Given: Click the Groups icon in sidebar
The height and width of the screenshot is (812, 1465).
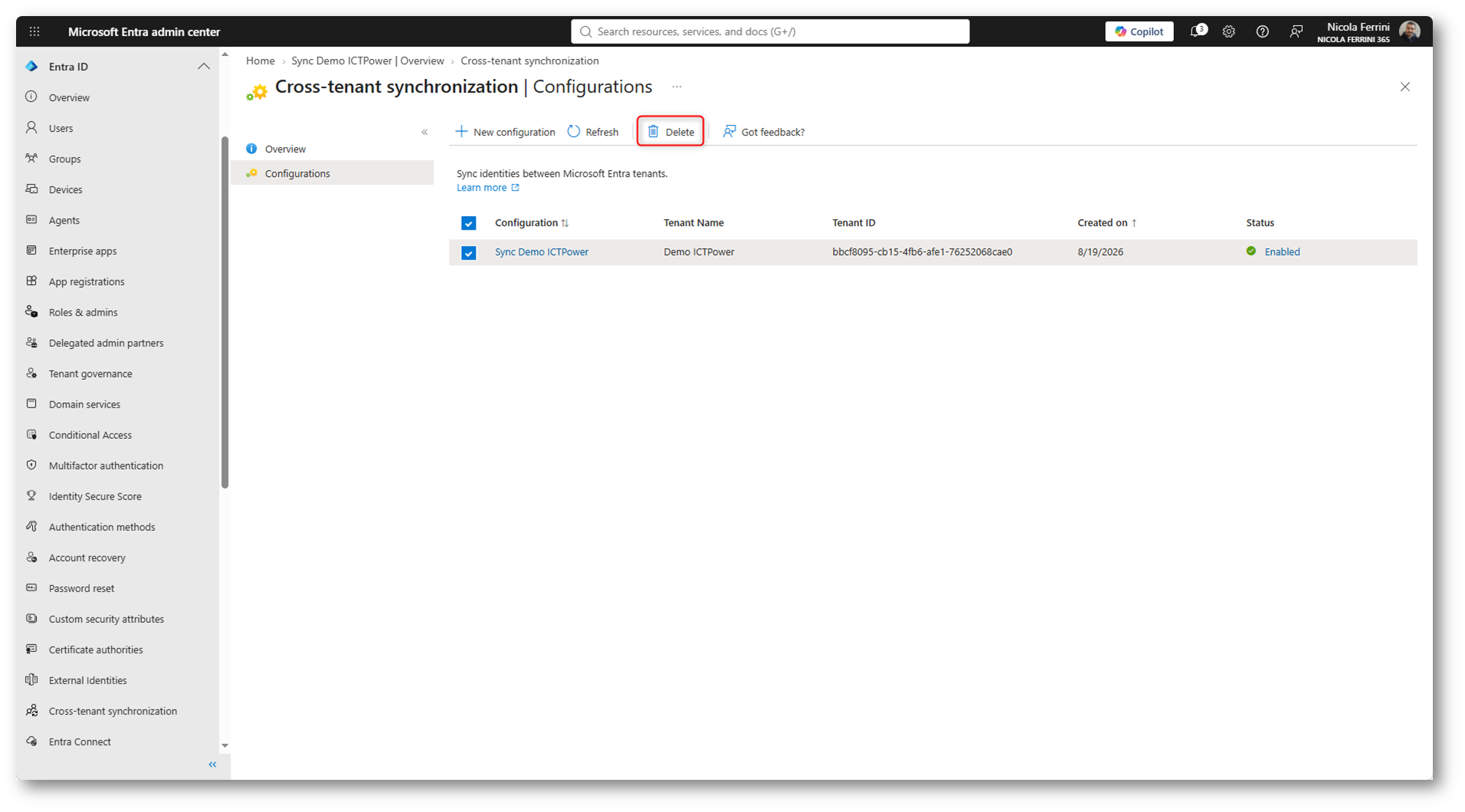Looking at the screenshot, I should [x=31, y=159].
